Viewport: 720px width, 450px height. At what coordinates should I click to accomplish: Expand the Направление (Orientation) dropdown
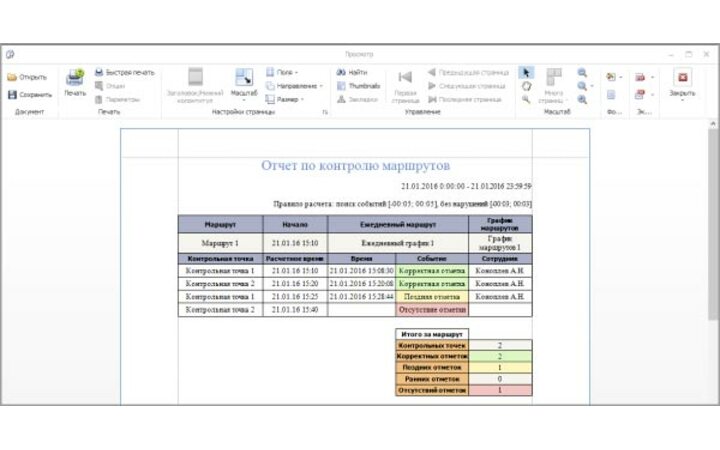[297, 86]
